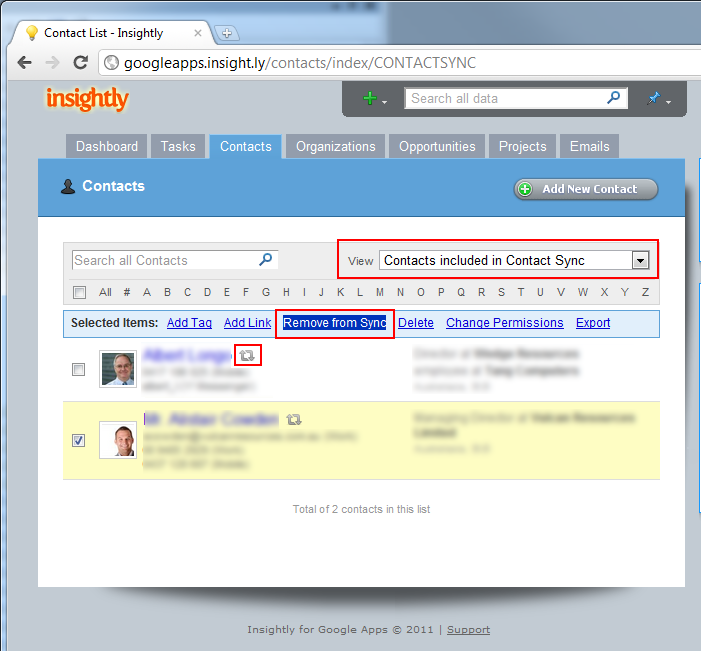The height and width of the screenshot is (651, 701).
Task: Click the browser forward arrow
Action: click(x=52, y=62)
